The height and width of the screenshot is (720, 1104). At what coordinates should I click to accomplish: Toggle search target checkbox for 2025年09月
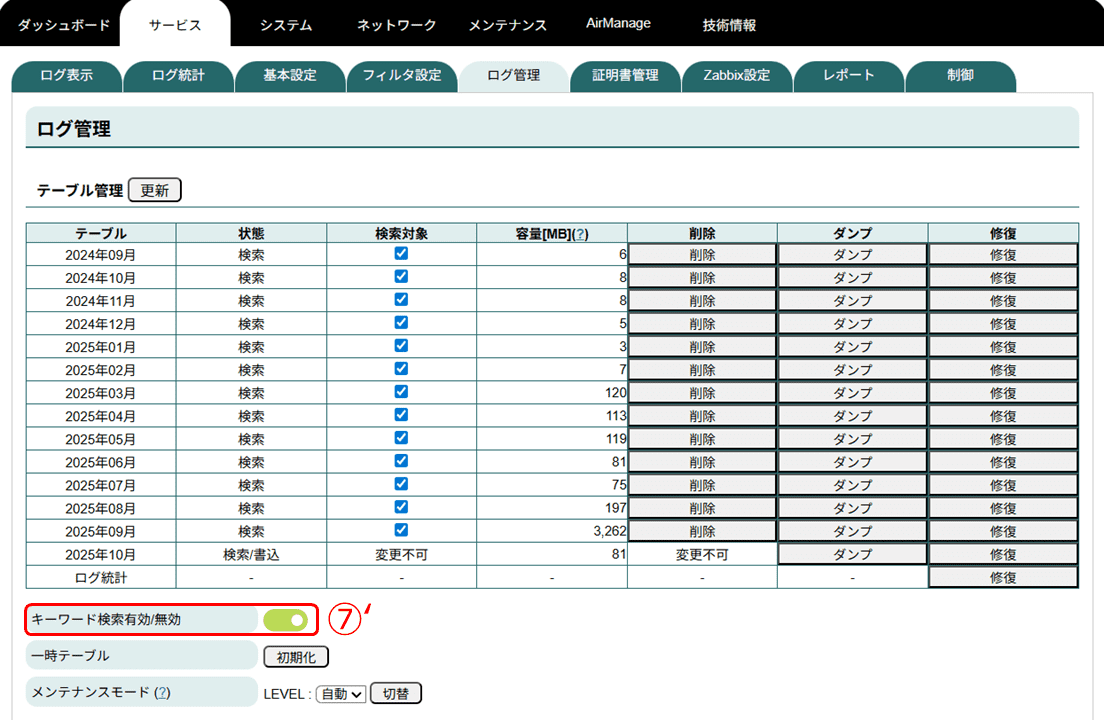coord(401,530)
